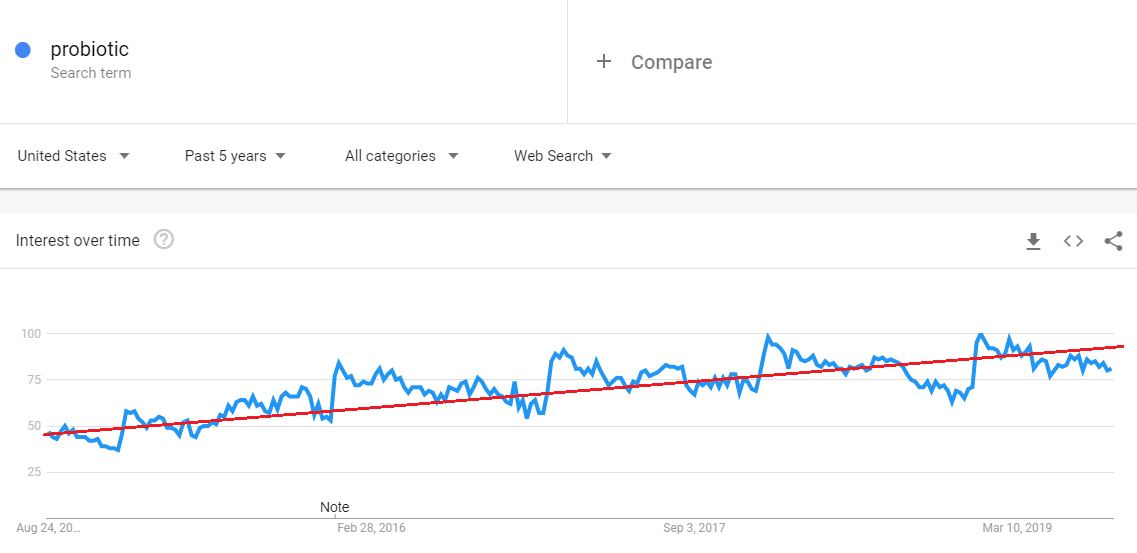Click the 100 value gridline label
Viewport: 1137px width, 553px height.
pos(33,333)
